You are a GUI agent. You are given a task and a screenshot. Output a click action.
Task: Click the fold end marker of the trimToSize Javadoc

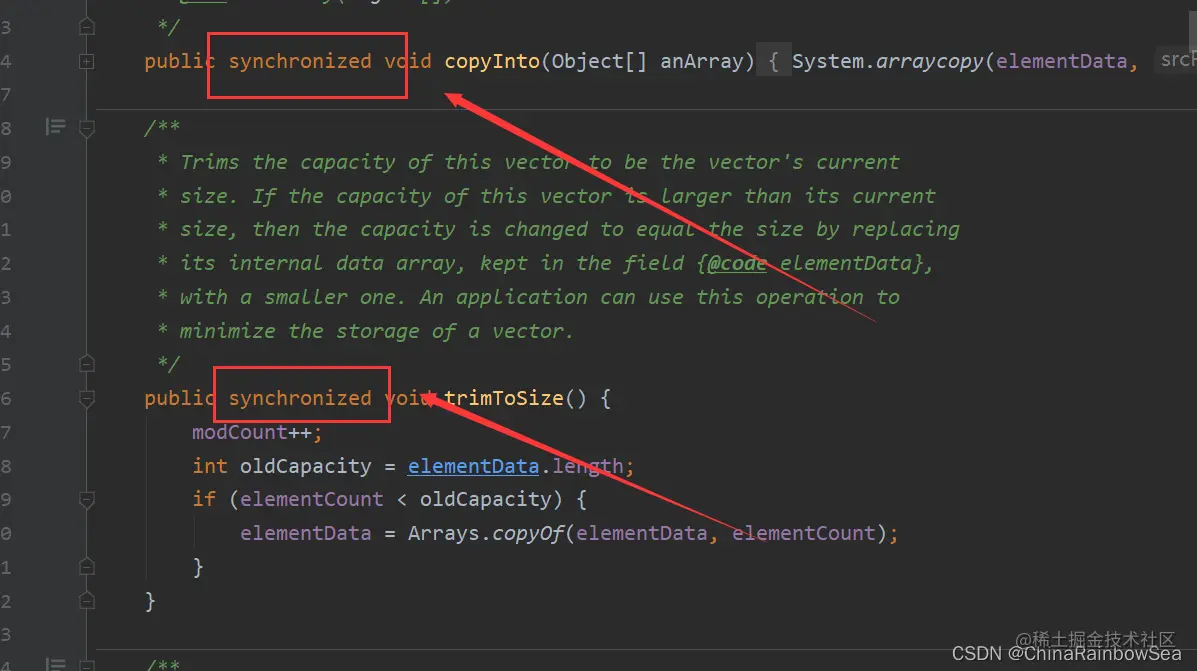tap(86, 364)
